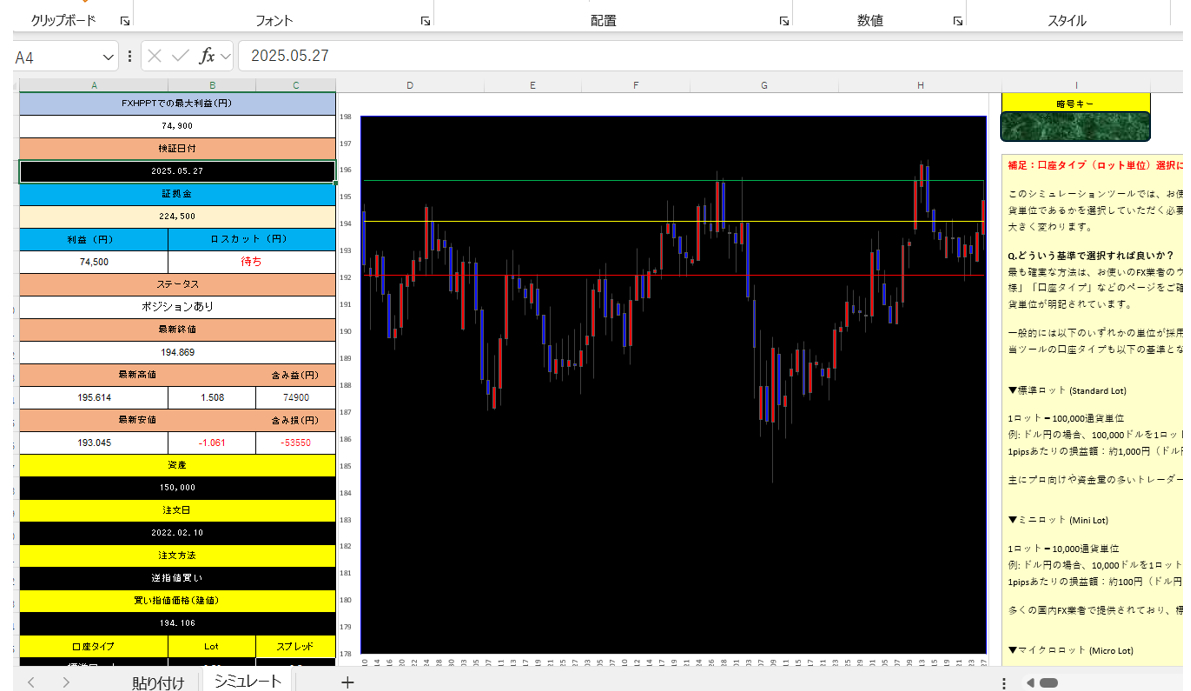Image resolution: width=1191 pixels, height=691 pixels.
Task: Expand the Name Box dropdown
Action: (x=108, y=57)
